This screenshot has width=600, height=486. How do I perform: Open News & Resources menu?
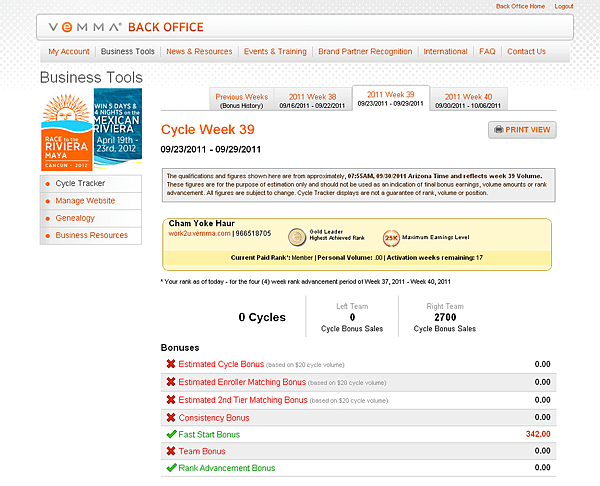[x=199, y=51]
